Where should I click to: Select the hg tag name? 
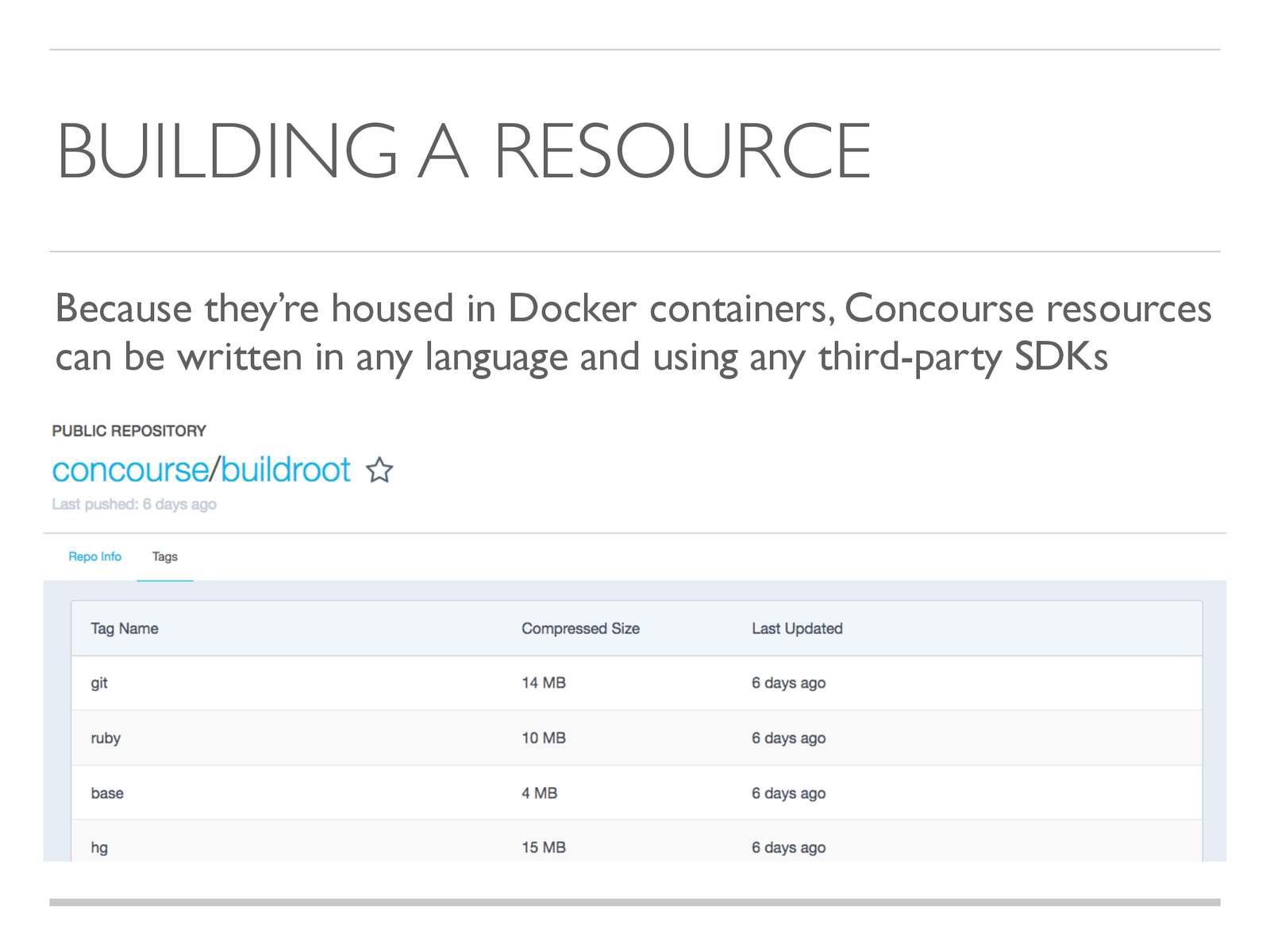[99, 847]
